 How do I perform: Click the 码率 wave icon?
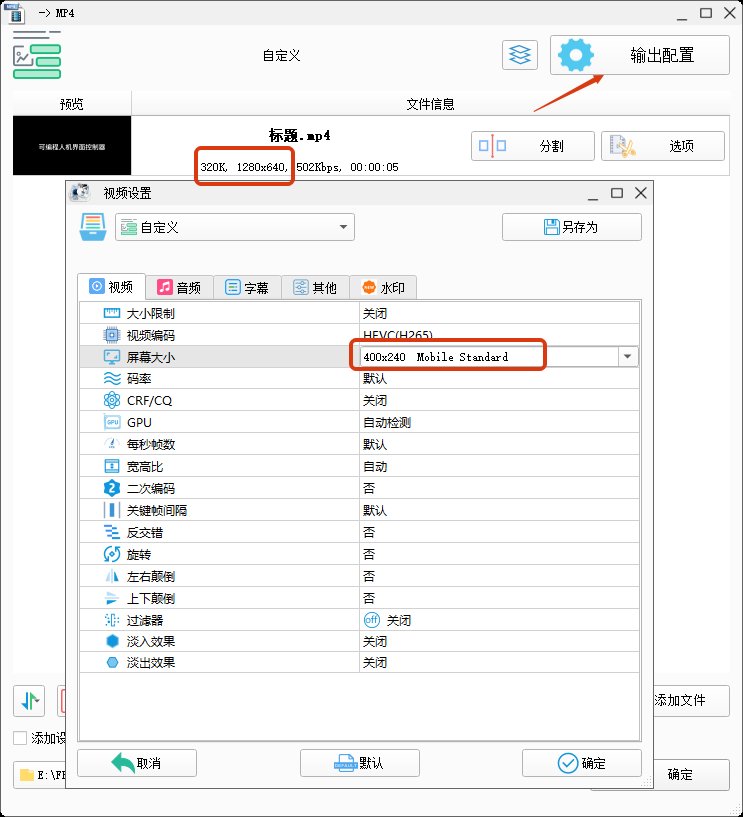[112, 378]
